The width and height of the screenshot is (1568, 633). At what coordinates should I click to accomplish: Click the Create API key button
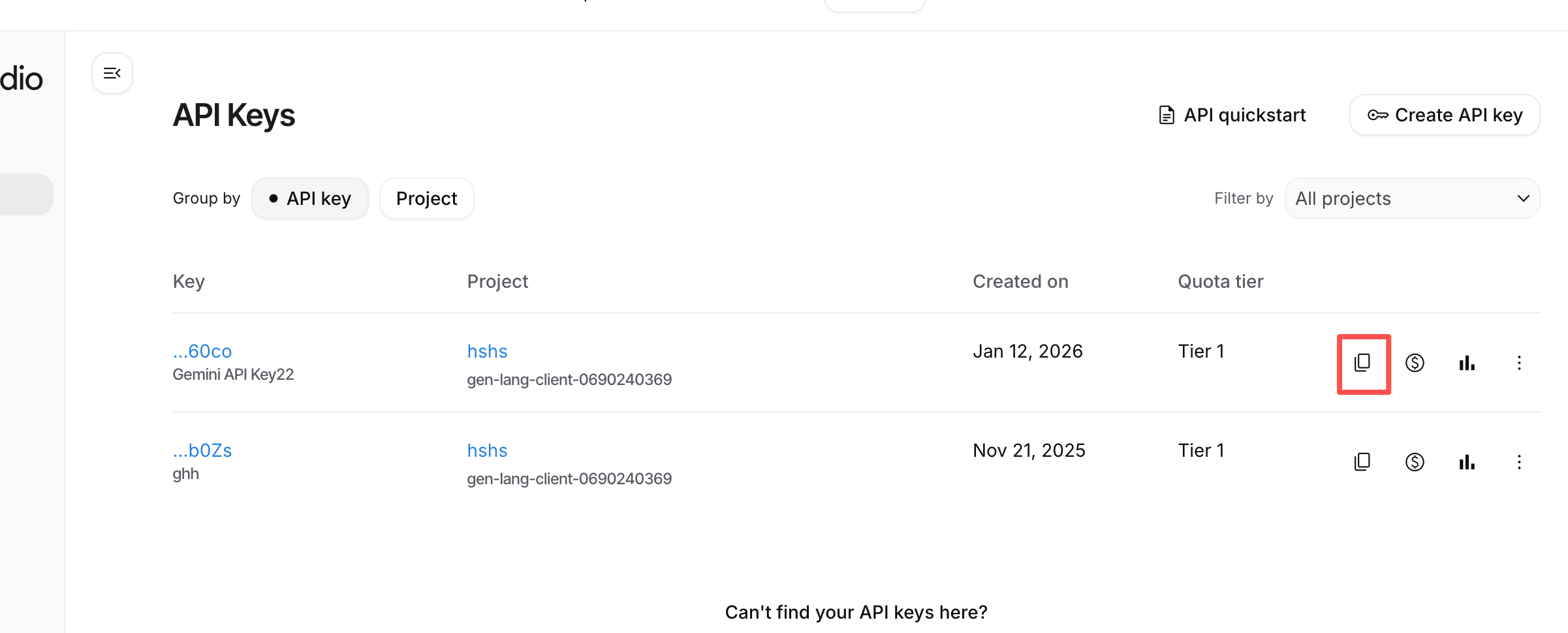click(x=1445, y=115)
